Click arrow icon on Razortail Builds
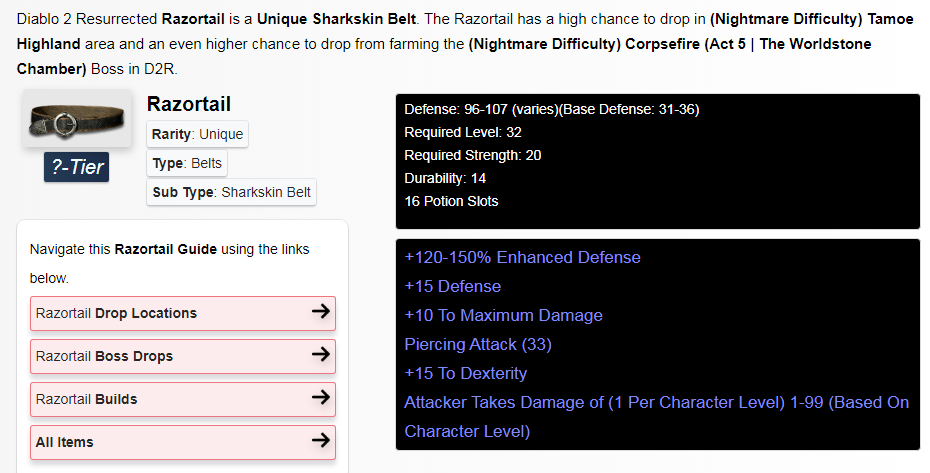930x473 pixels. (x=321, y=397)
